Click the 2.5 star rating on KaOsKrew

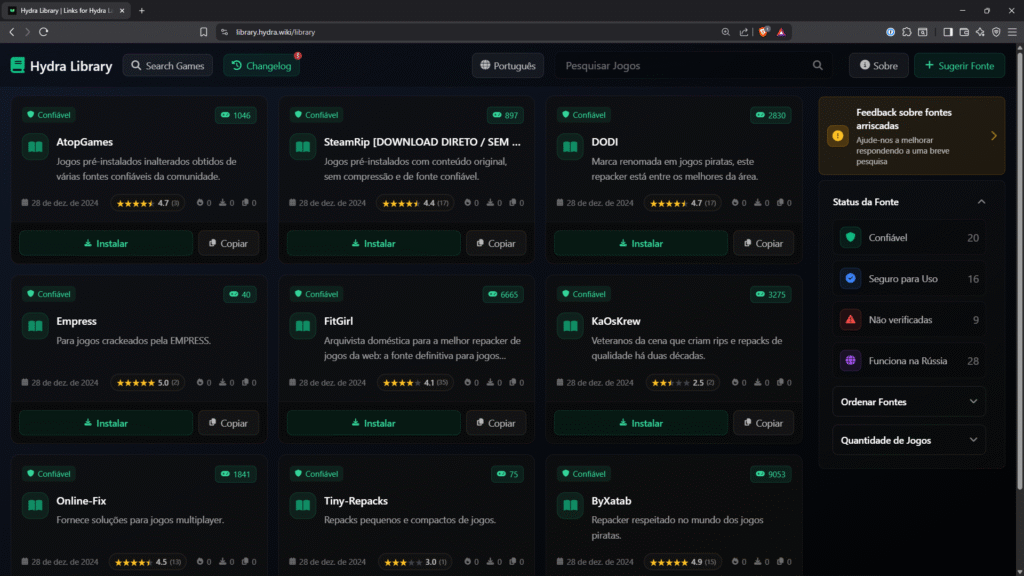(682, 383)
